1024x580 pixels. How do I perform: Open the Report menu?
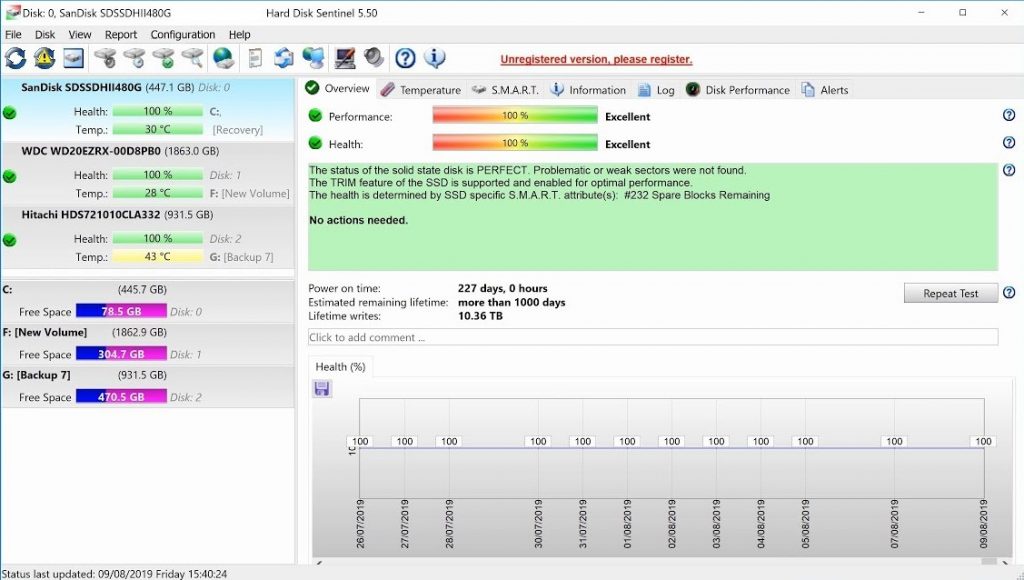(121, 34)
